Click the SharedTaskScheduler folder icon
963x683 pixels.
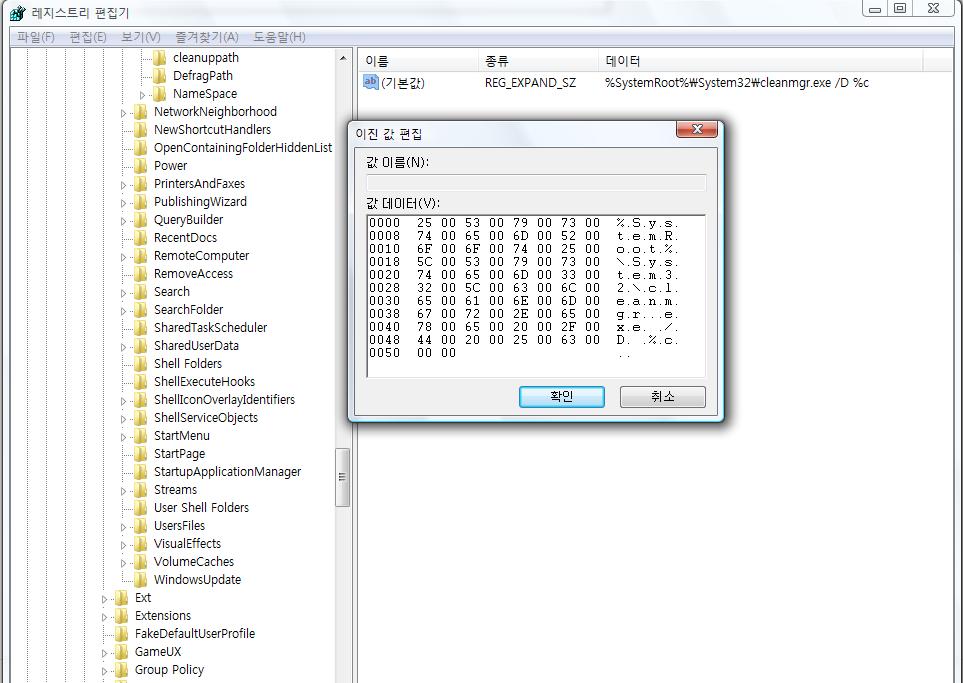tap(141, 328)
